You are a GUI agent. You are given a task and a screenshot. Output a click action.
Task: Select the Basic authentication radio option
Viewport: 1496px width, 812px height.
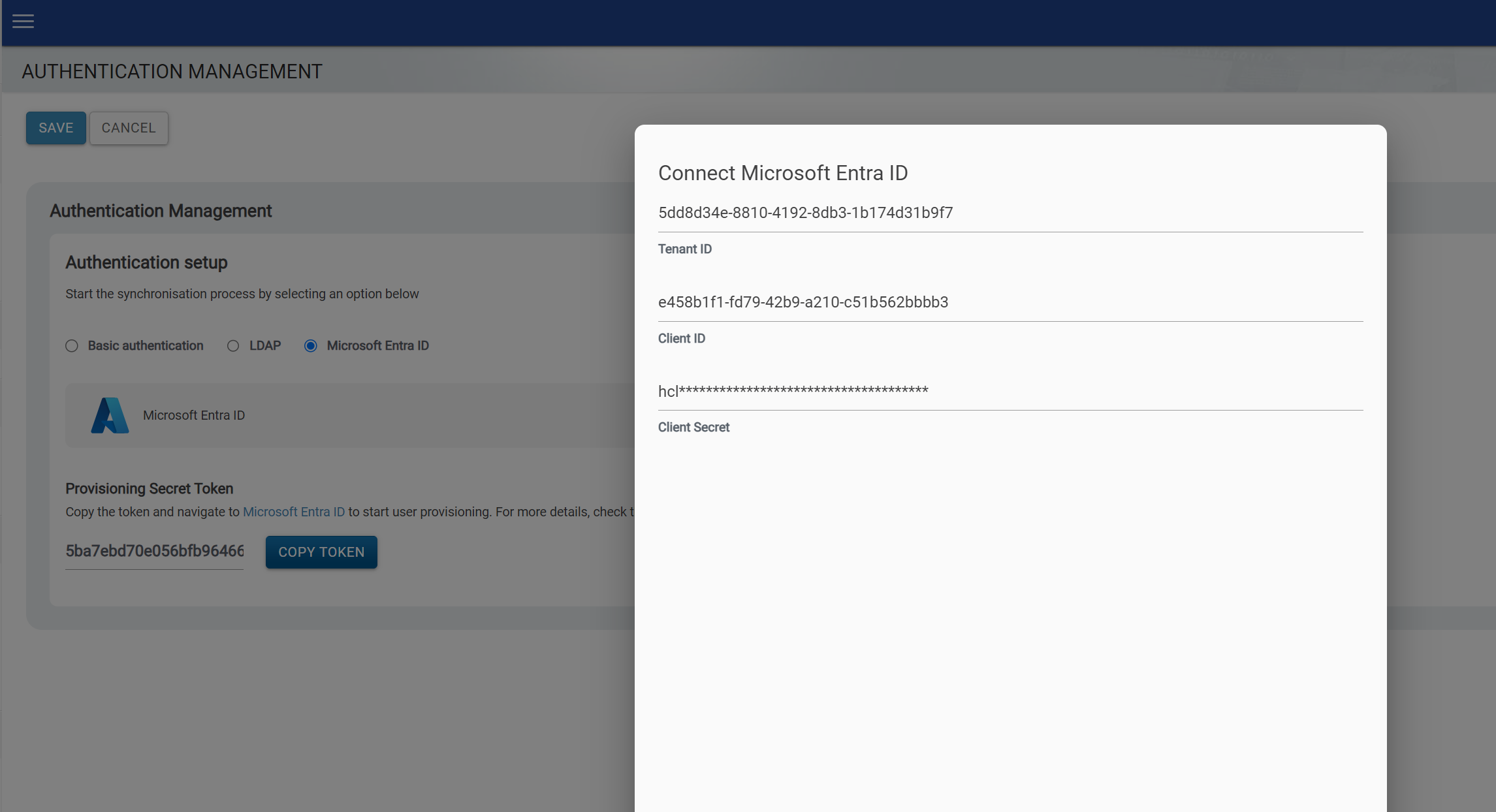(72, 346)
